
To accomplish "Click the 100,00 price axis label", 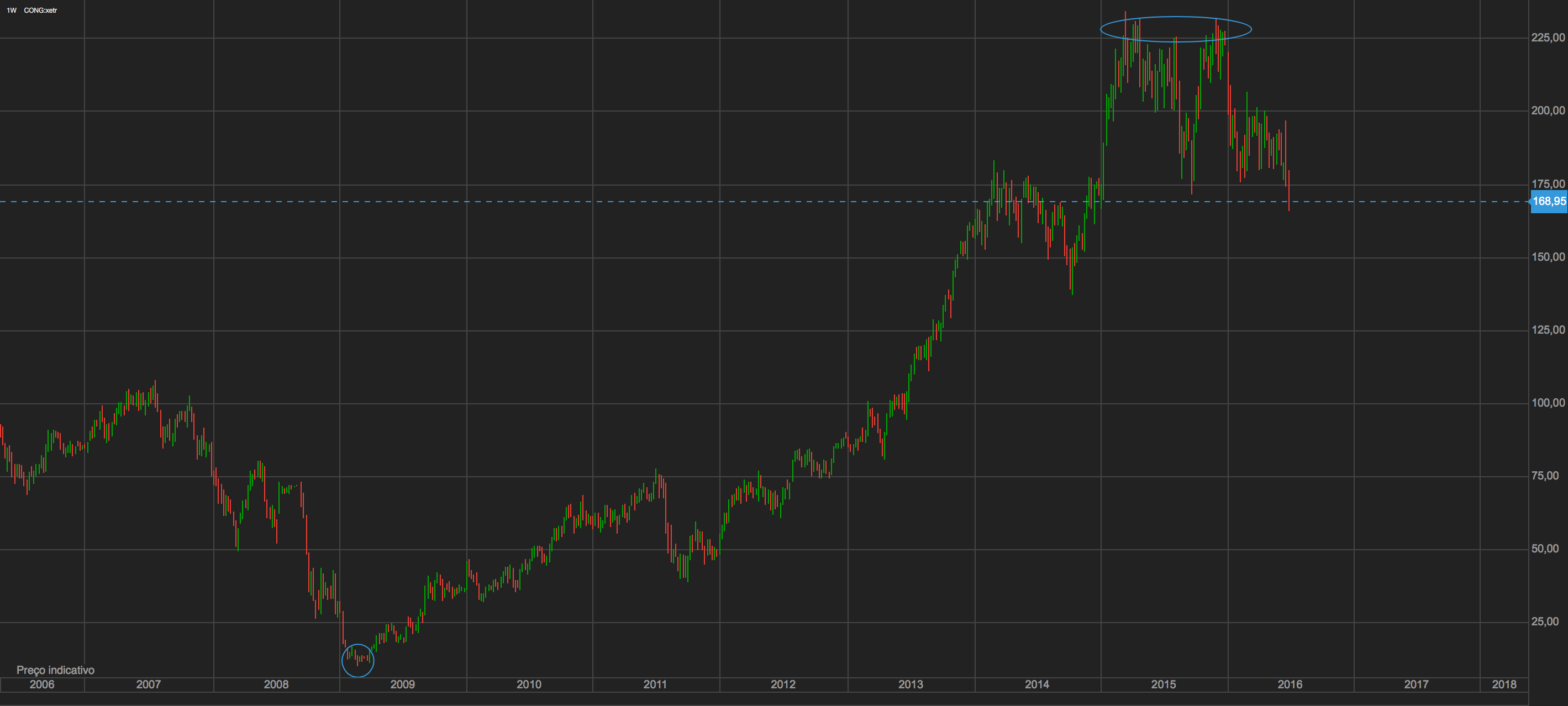I will tap(1548, 403).
